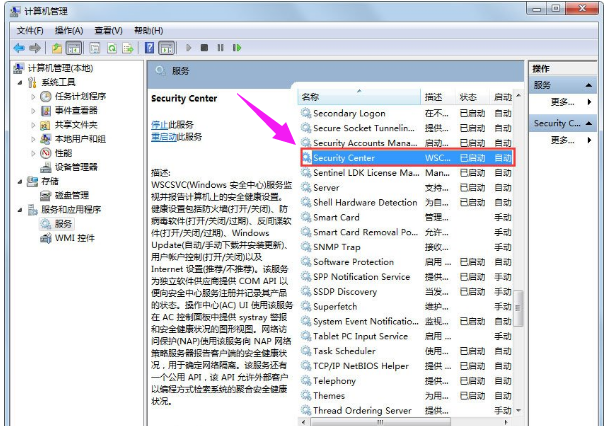Click the 重启动 service link
Viewport: 605px width, 426px height.
click(x=162, y=136)
